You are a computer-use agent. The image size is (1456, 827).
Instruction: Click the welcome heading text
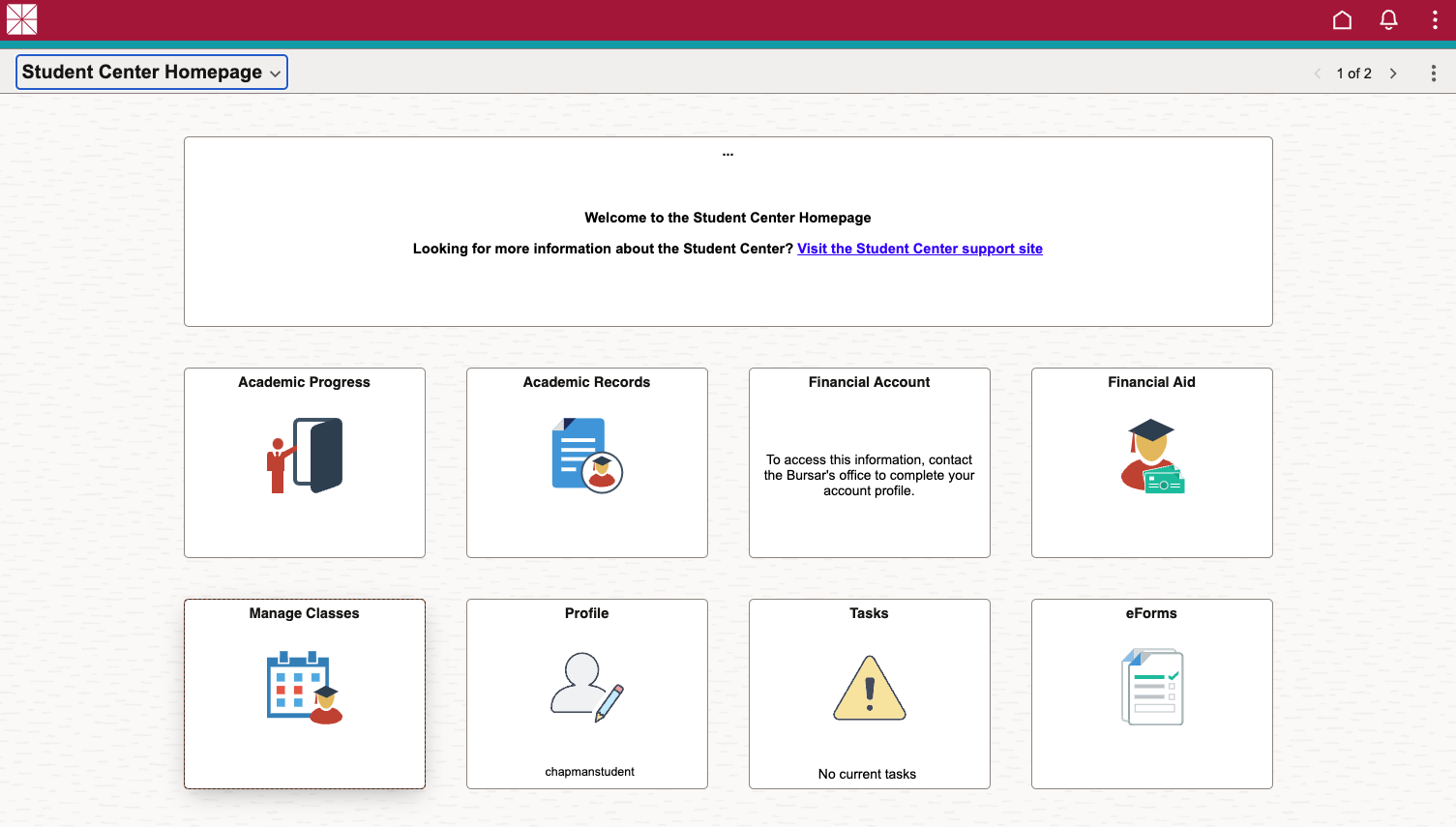pos(728,218)
